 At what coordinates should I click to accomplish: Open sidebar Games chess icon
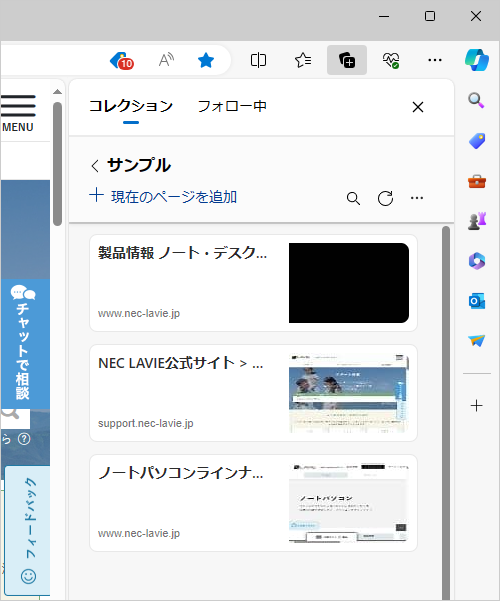pyautogui.click(x=477, y=221)
